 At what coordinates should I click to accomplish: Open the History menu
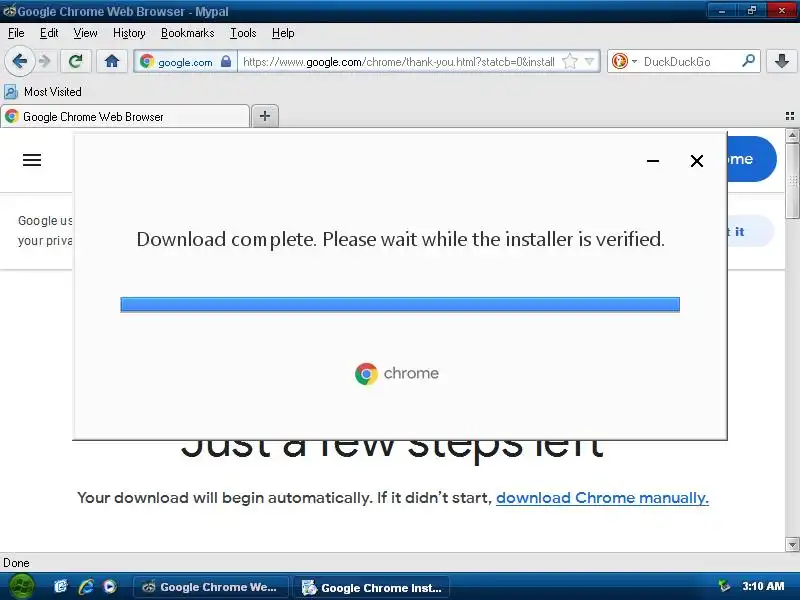pyautogui.click(x=129, y=33)
